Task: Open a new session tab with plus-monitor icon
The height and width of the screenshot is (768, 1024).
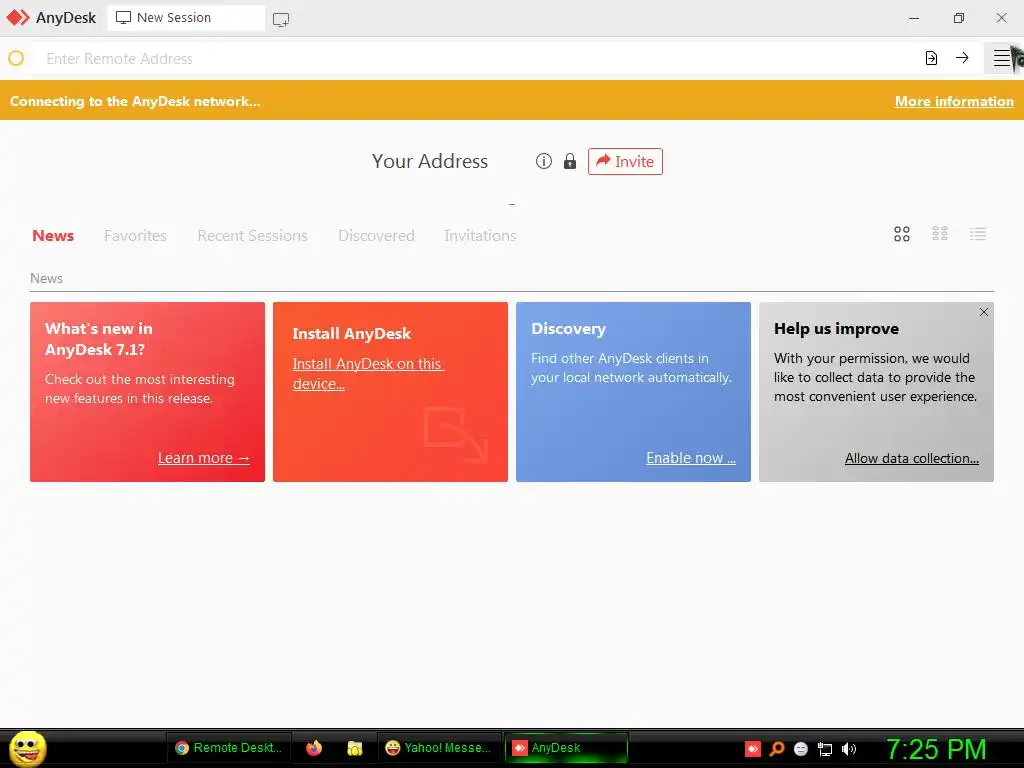Action: 281,20
